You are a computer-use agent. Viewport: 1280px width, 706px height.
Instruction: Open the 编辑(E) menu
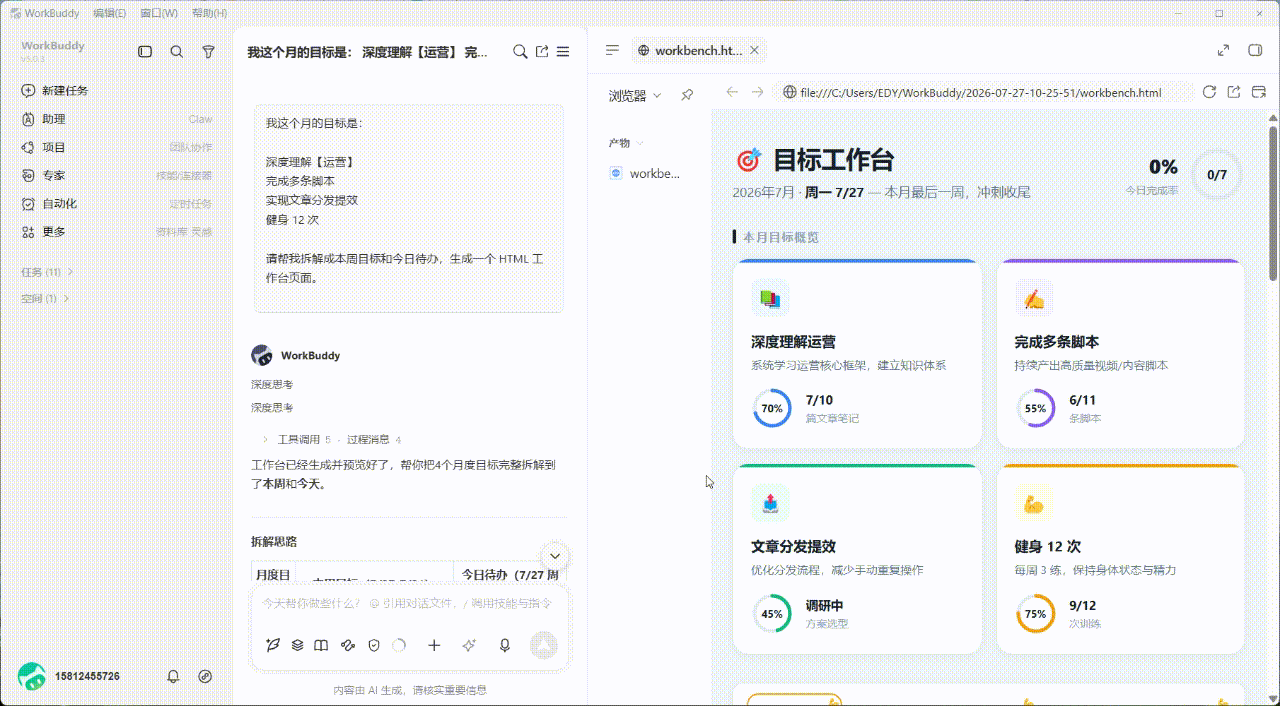click(x=110, y=14)
